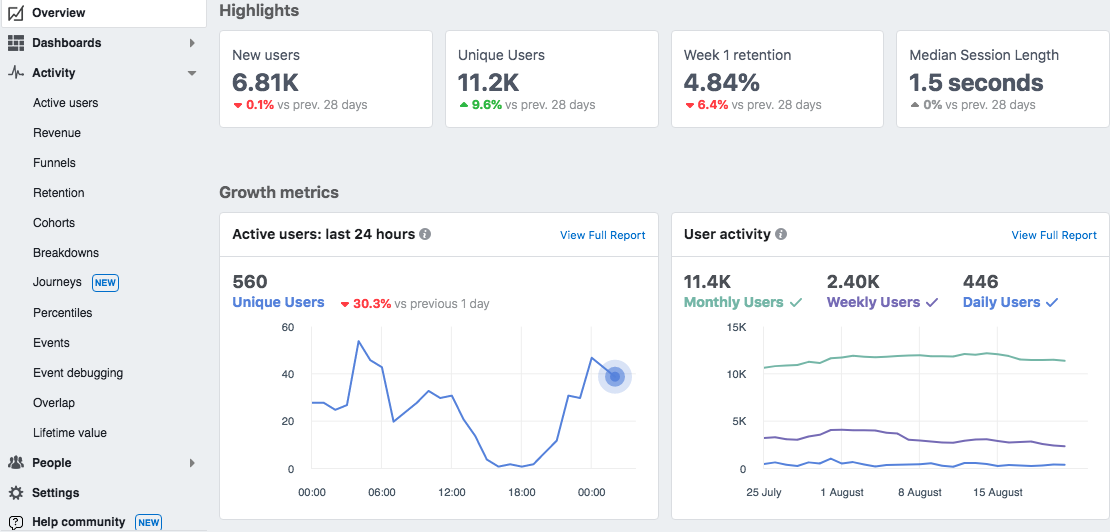The height and width of the screenshot is (532, 1110).
Task: Open the Funnels menu item
Action: pyautogui.click(x=55, y=163)
